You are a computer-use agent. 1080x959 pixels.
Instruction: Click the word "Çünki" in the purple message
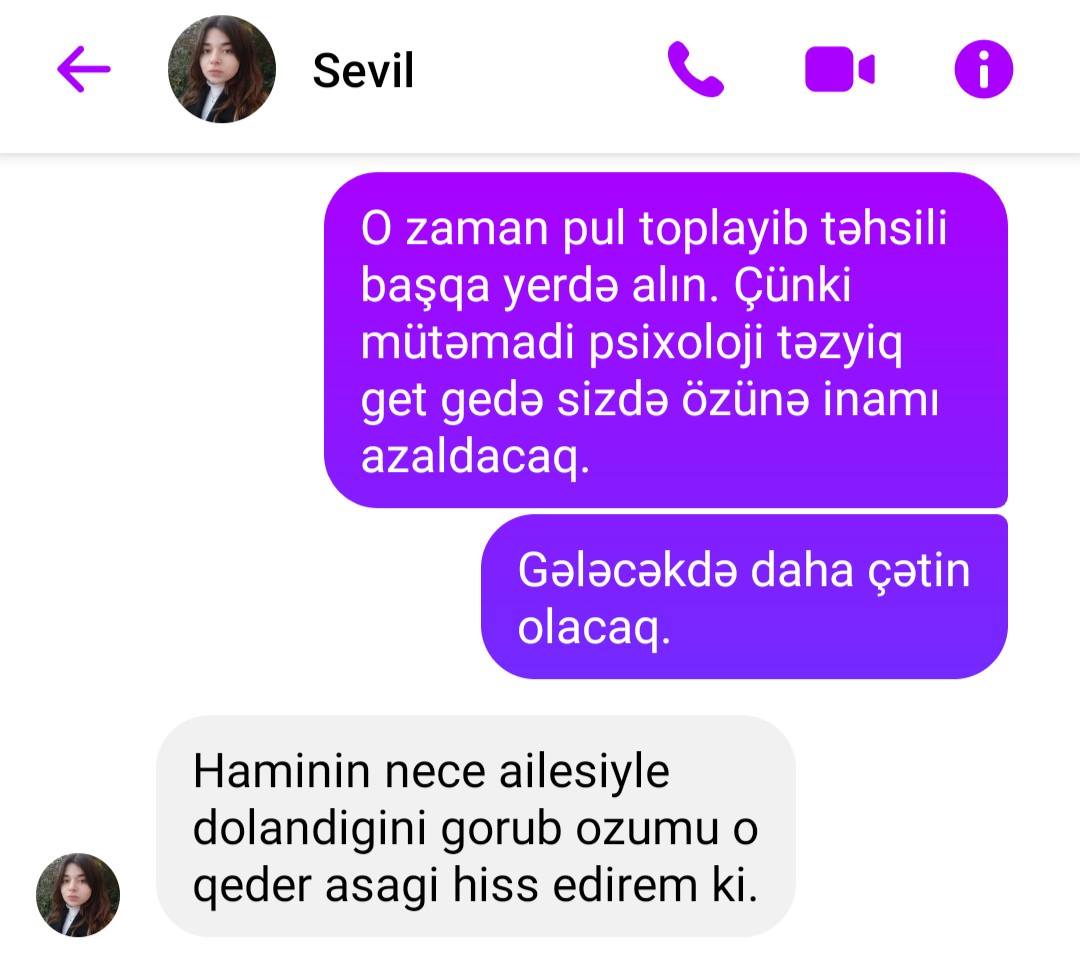792,285
